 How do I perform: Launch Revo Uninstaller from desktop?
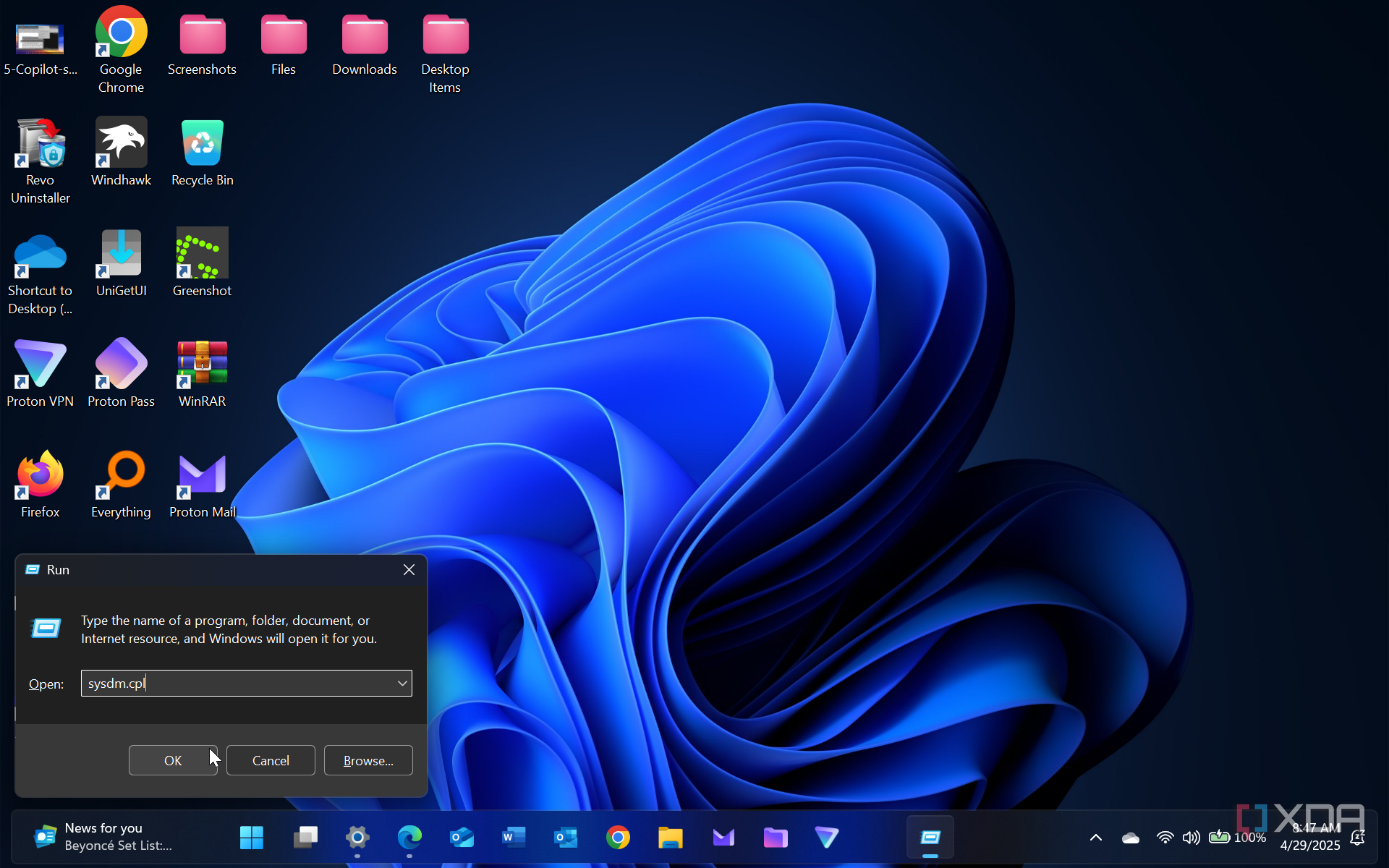(40, 161)
